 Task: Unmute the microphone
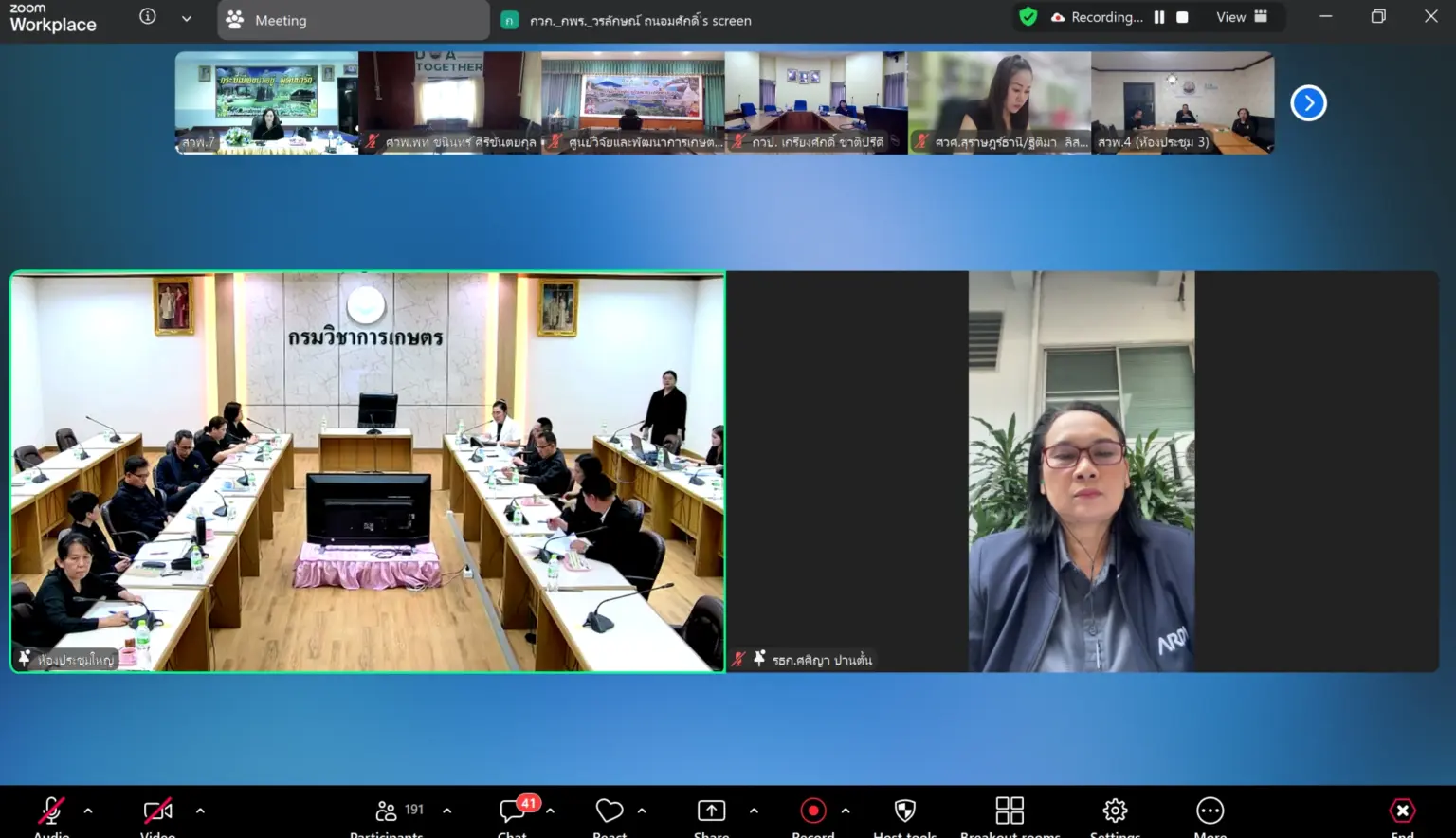click(51, 811)
